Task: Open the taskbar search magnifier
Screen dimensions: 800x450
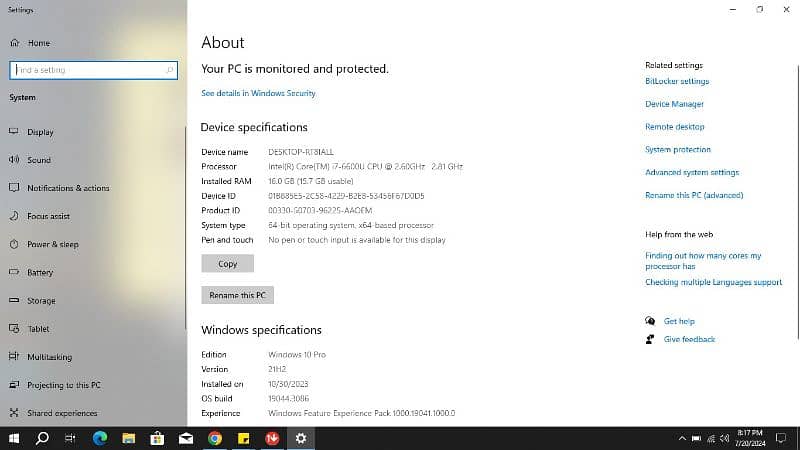Action: [x=42, y=438]
